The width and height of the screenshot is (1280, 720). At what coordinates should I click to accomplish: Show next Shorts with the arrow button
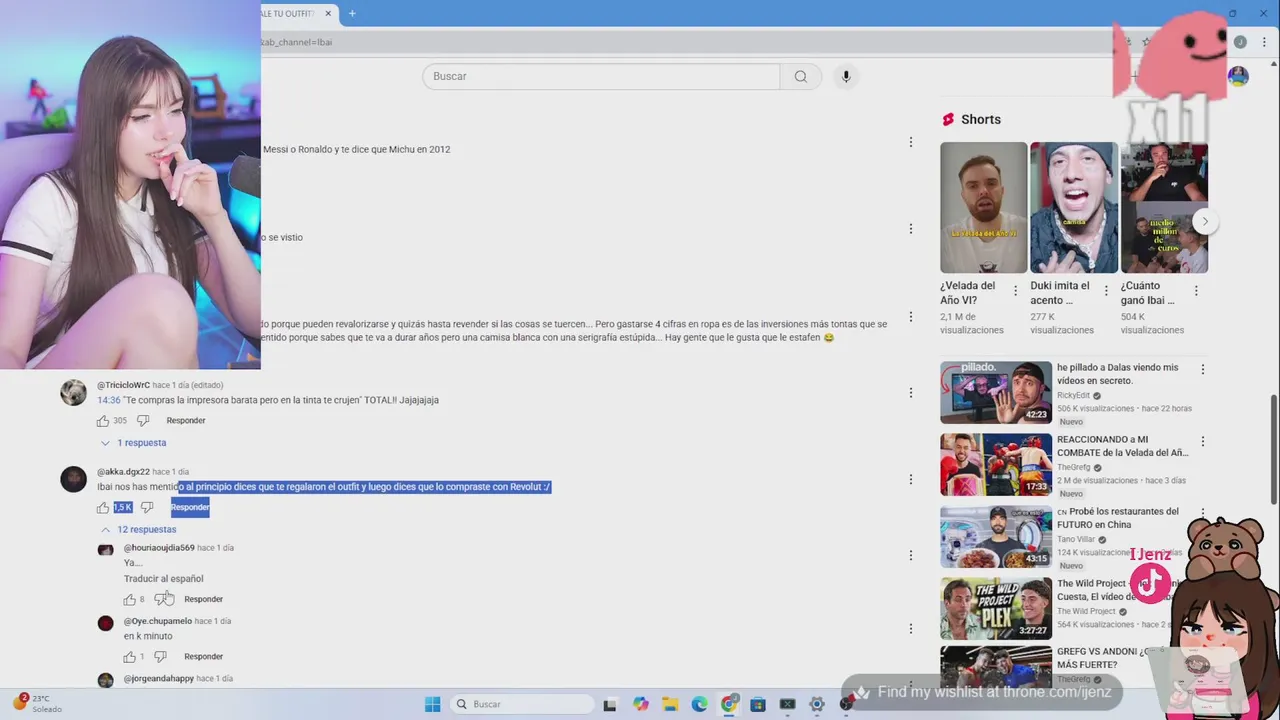point(1205,221)
